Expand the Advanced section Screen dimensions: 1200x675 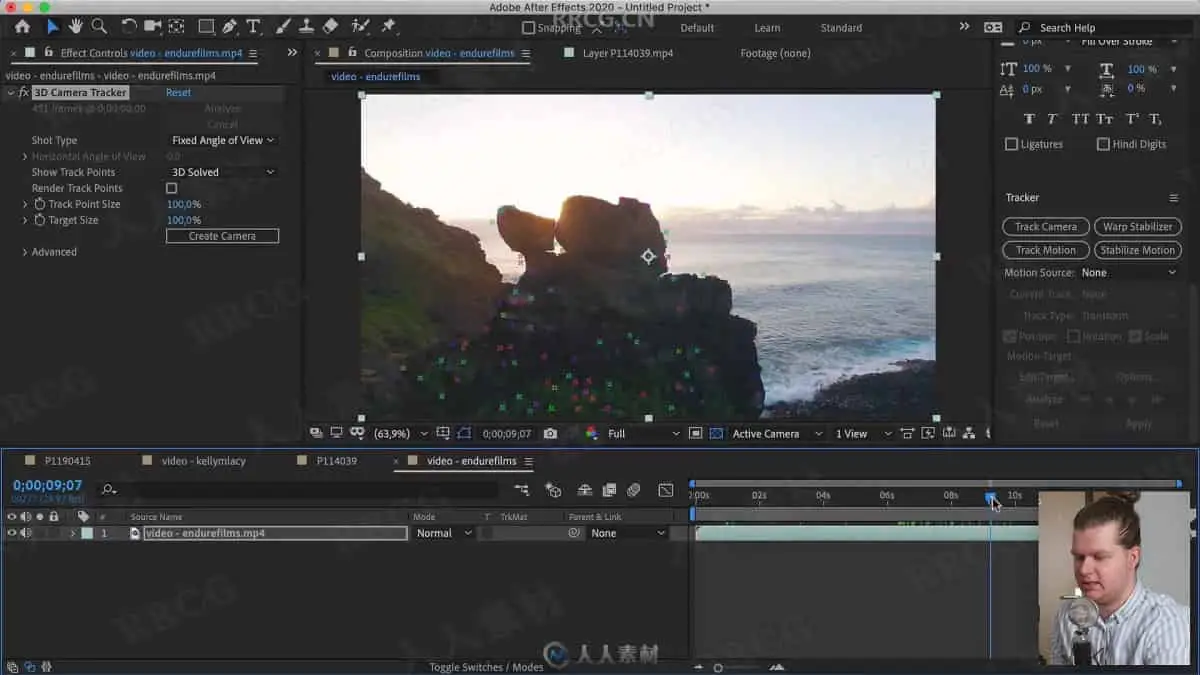pyautogui.click(x=25, y=252)
